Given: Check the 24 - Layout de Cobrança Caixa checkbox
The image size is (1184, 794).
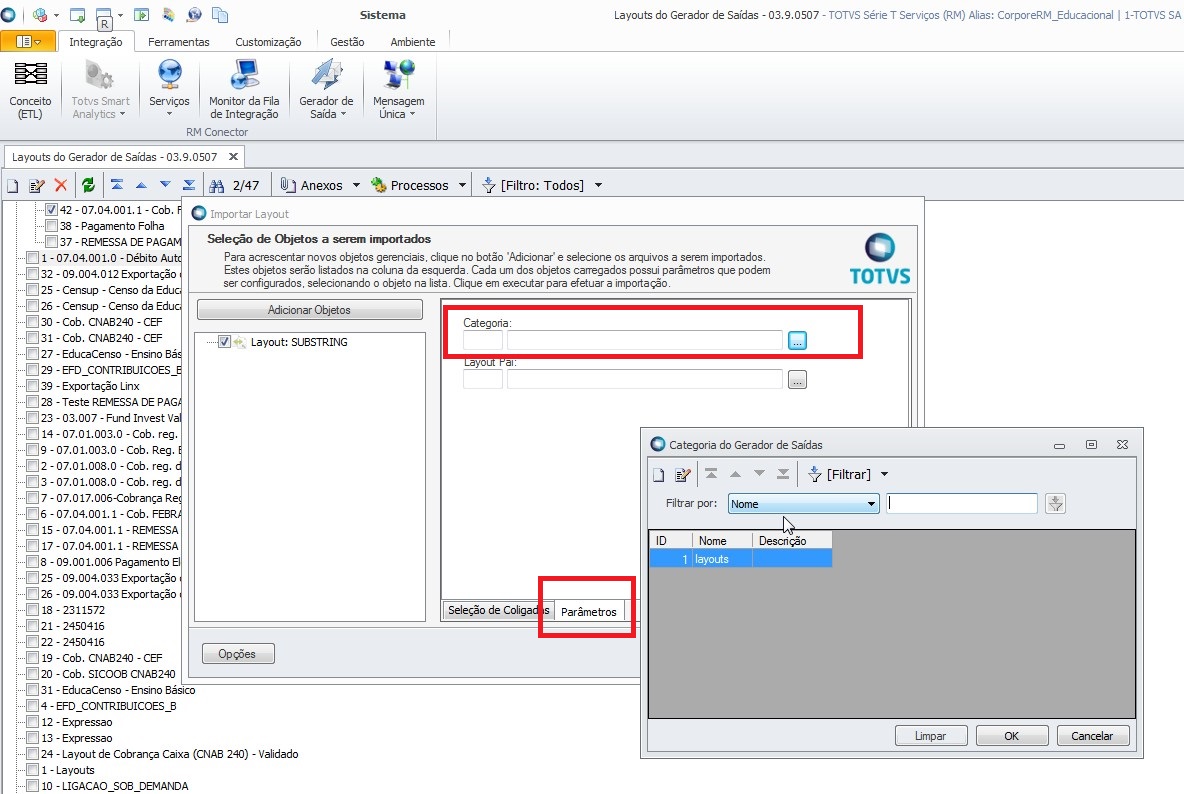Looking at the screenshot, I should (32, 754).
